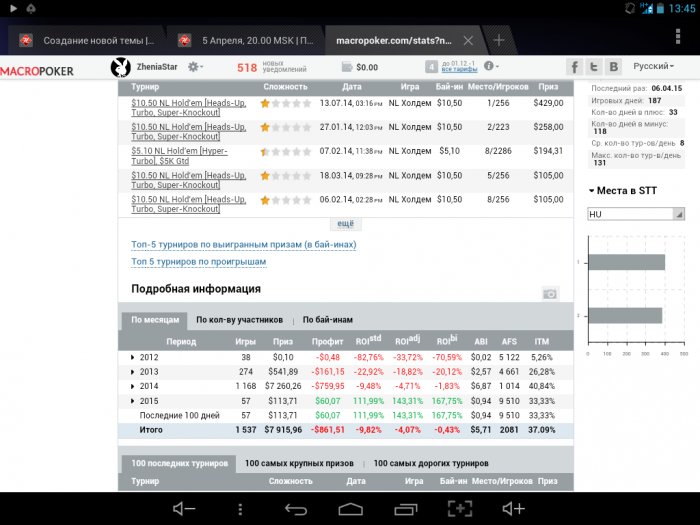Image resolution: width=700 pixels, height=525 pixels.
Task: Switch to По кол-ву участников tab
Action: point(240,320)
